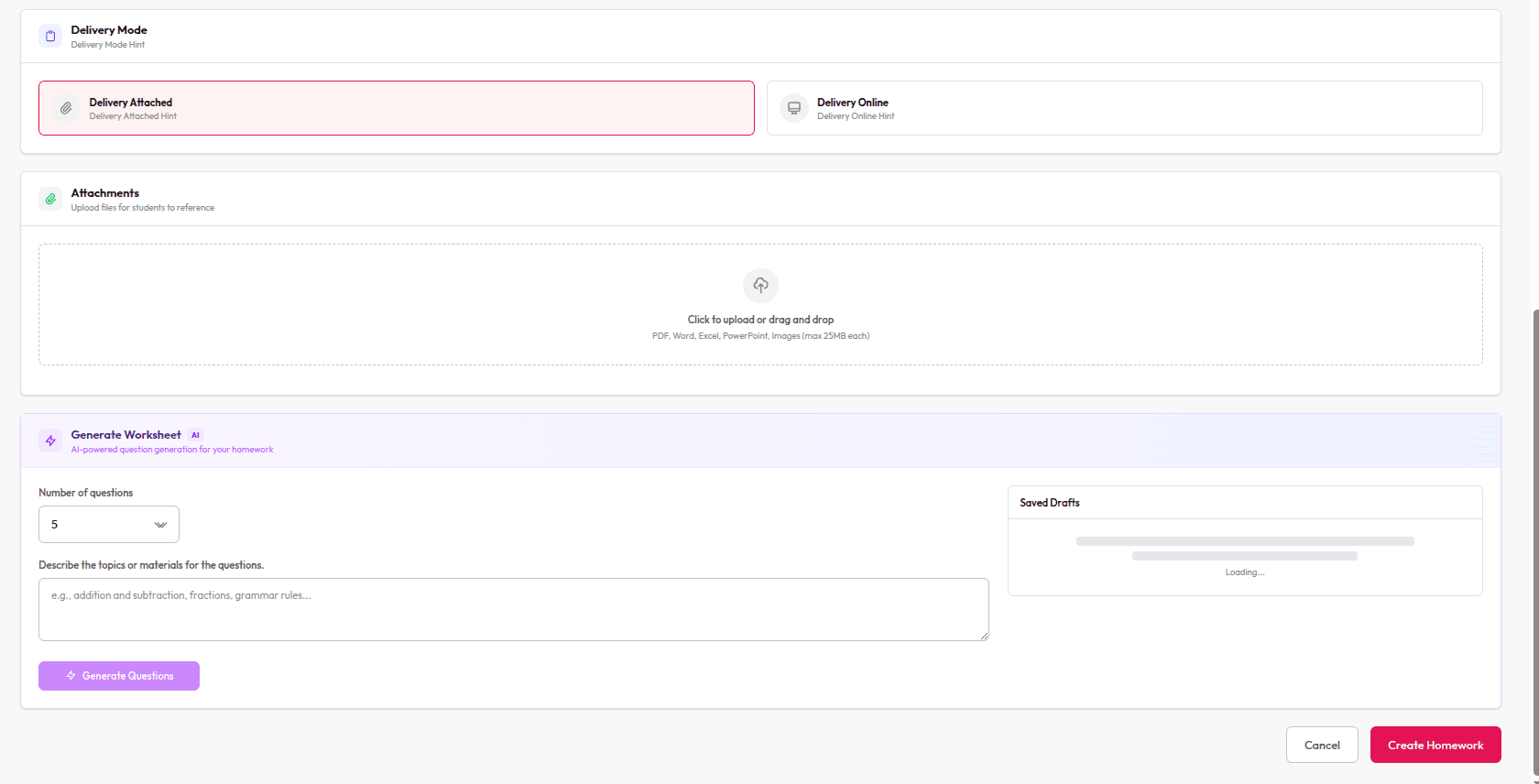
Task: Click the 'Loading...' text in Saved Drafts
Action: tap(1245, 572)
